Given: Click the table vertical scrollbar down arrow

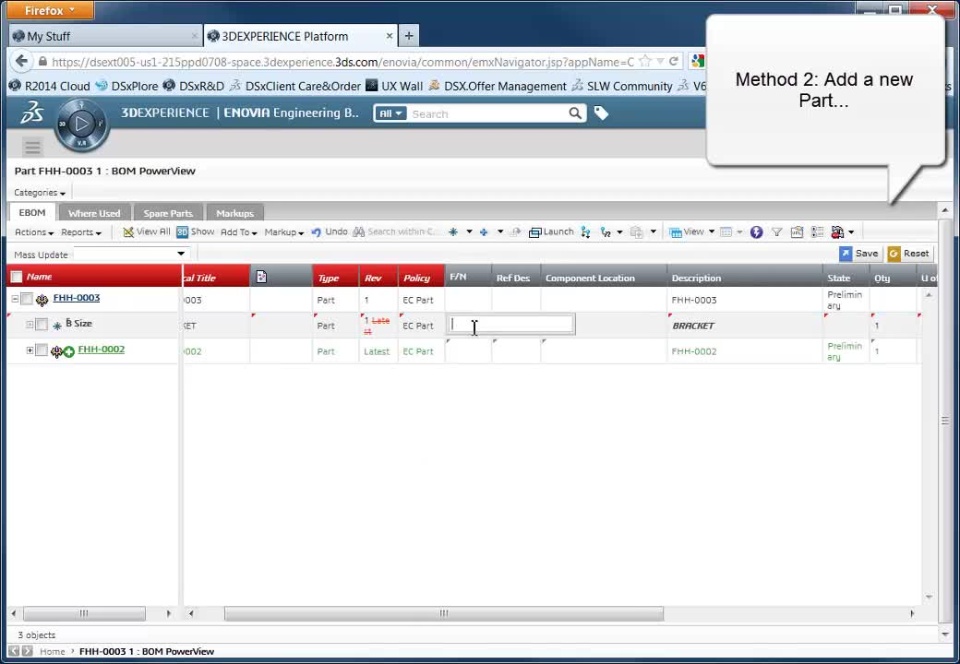Looking at the screenshot, I should tap(929, 597).
